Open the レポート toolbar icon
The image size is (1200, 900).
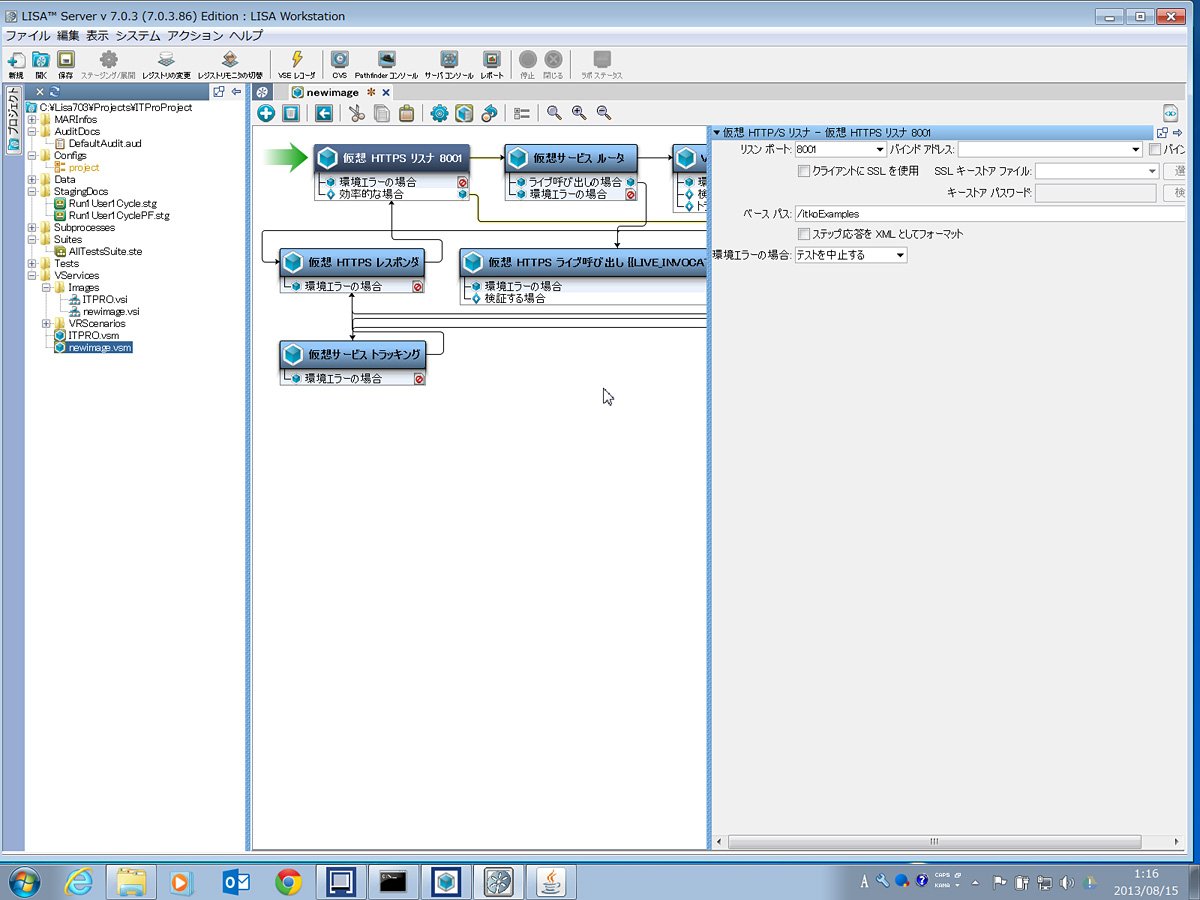coord(492,60)
